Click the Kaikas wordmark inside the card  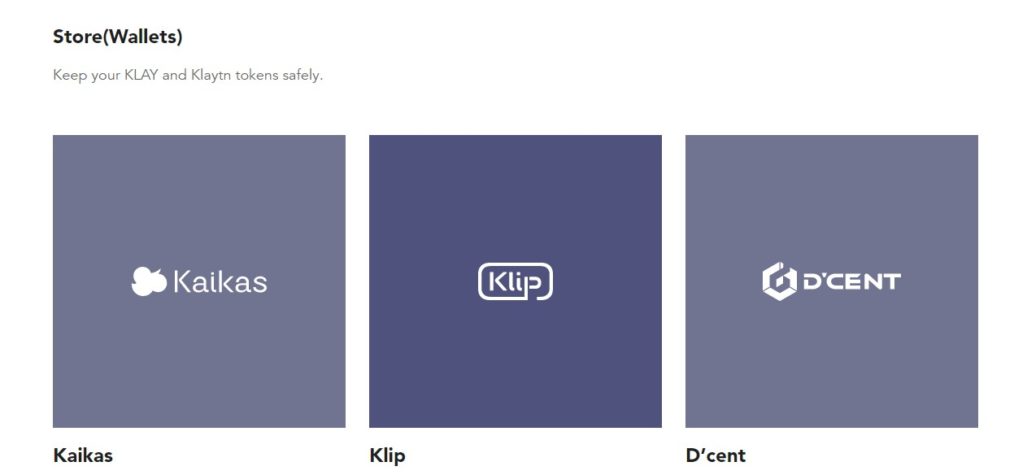(x=220, y=282)
